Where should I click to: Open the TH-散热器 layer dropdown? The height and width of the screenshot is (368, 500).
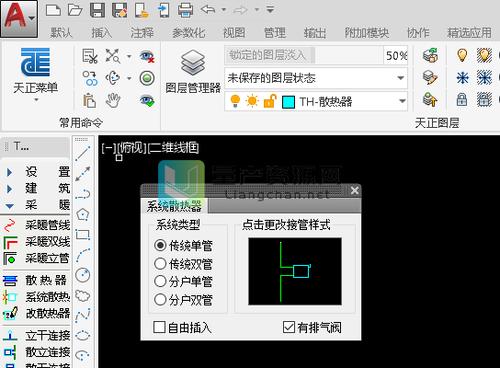(402, 101)
